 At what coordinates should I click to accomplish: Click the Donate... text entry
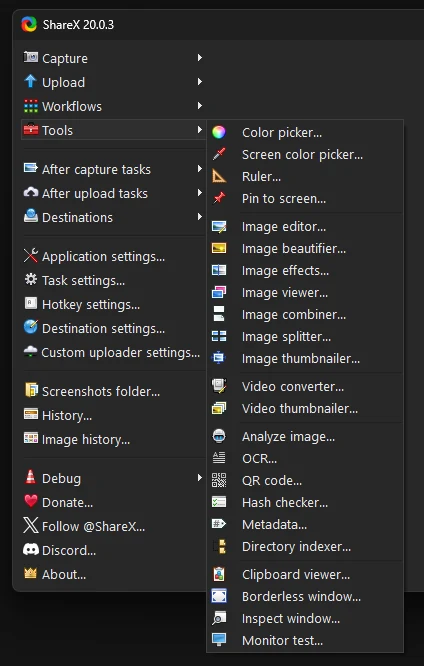tap(67, 502)
